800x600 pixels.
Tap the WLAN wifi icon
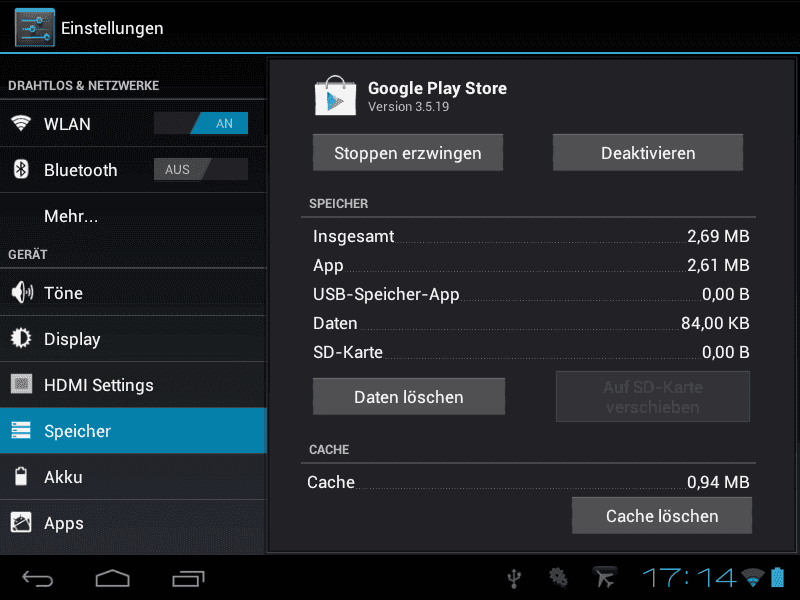[x=21, y=123]
